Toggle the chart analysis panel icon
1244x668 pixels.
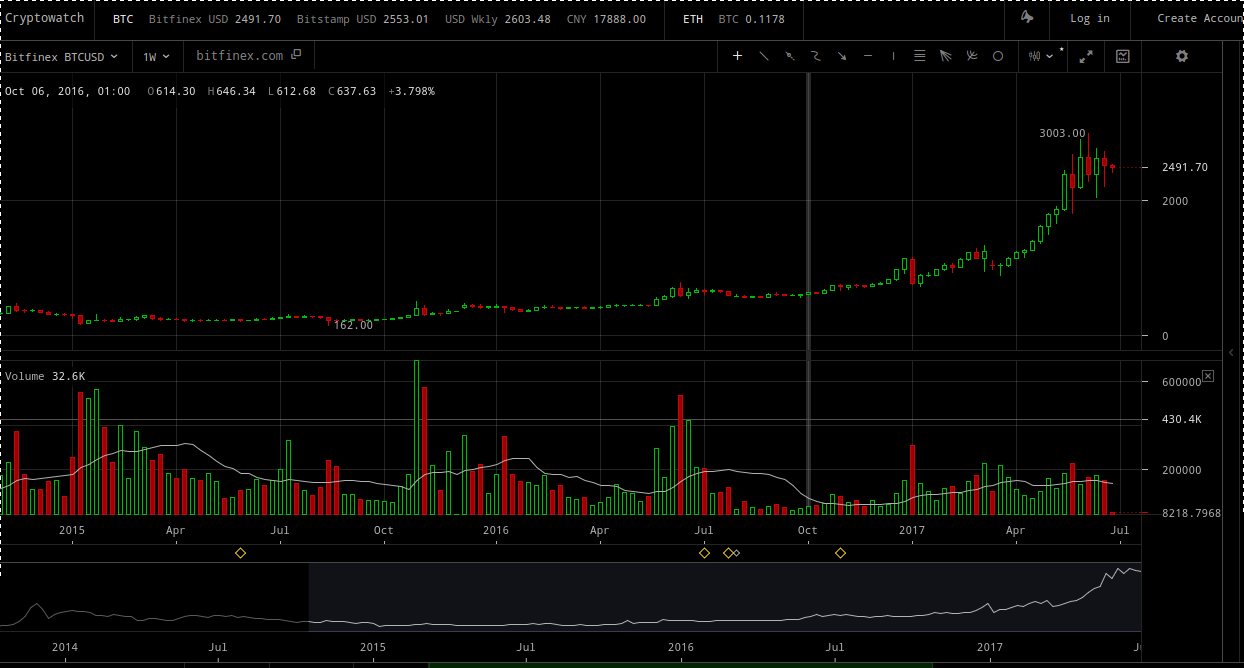(1123, 56)
